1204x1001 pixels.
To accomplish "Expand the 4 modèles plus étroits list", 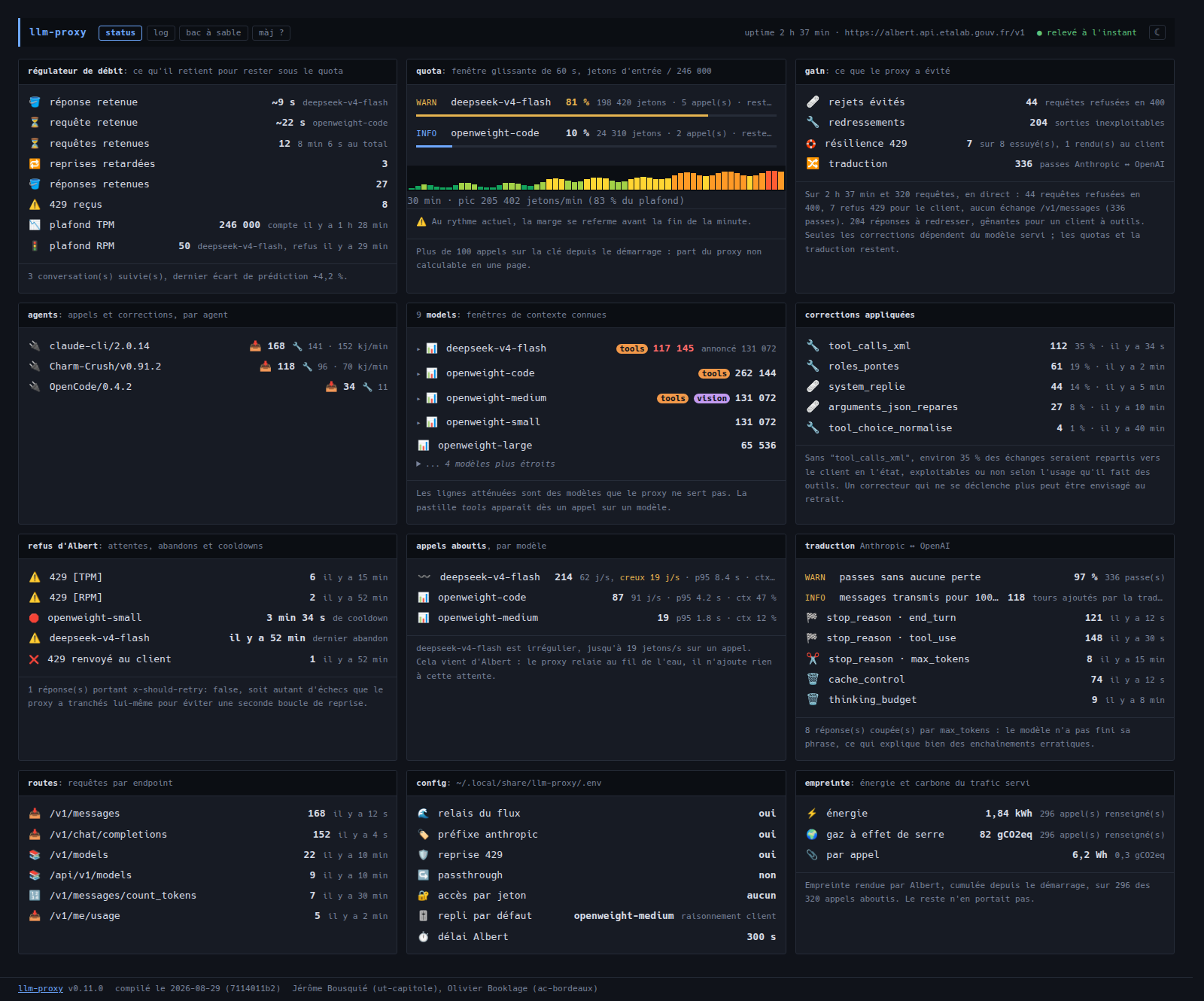I will coord(486,464).
